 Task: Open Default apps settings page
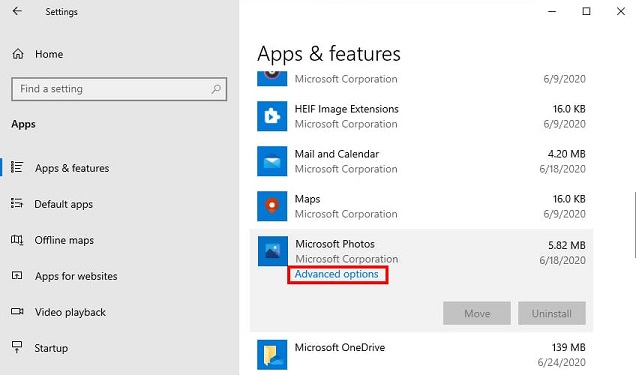64,204
